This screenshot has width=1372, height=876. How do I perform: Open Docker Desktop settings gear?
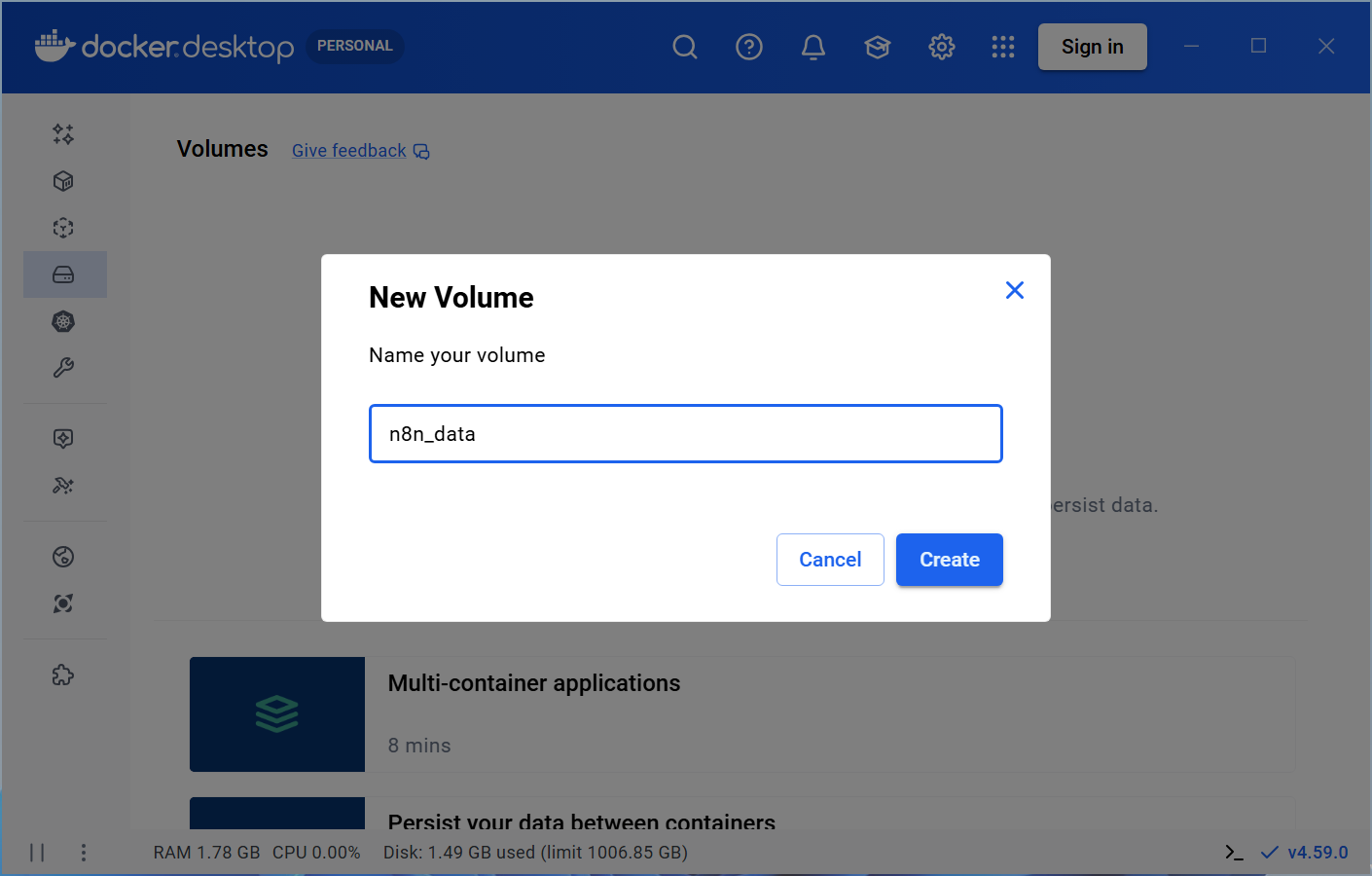pos(941,46)
